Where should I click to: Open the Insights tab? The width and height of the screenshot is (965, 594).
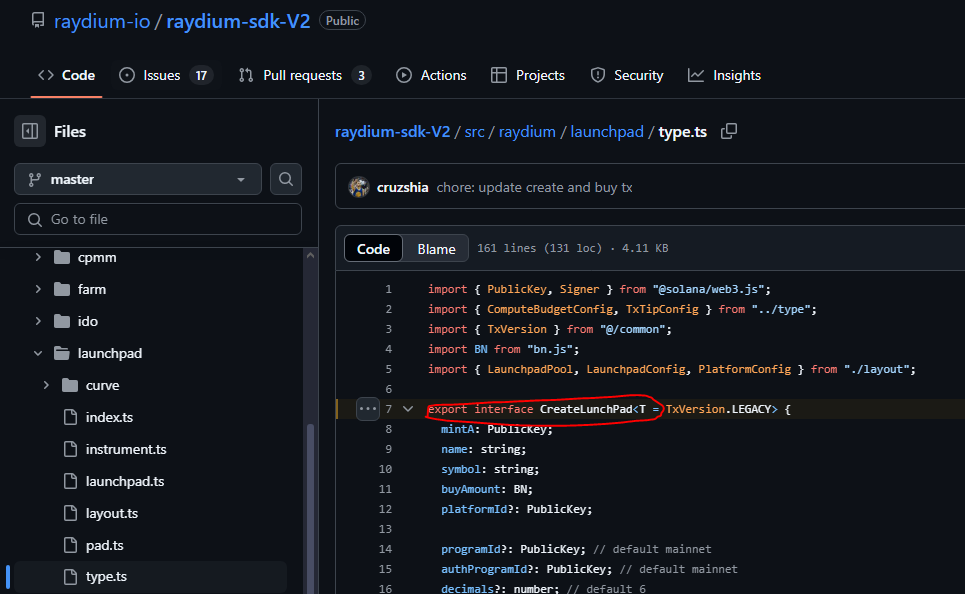click(724, 75)
